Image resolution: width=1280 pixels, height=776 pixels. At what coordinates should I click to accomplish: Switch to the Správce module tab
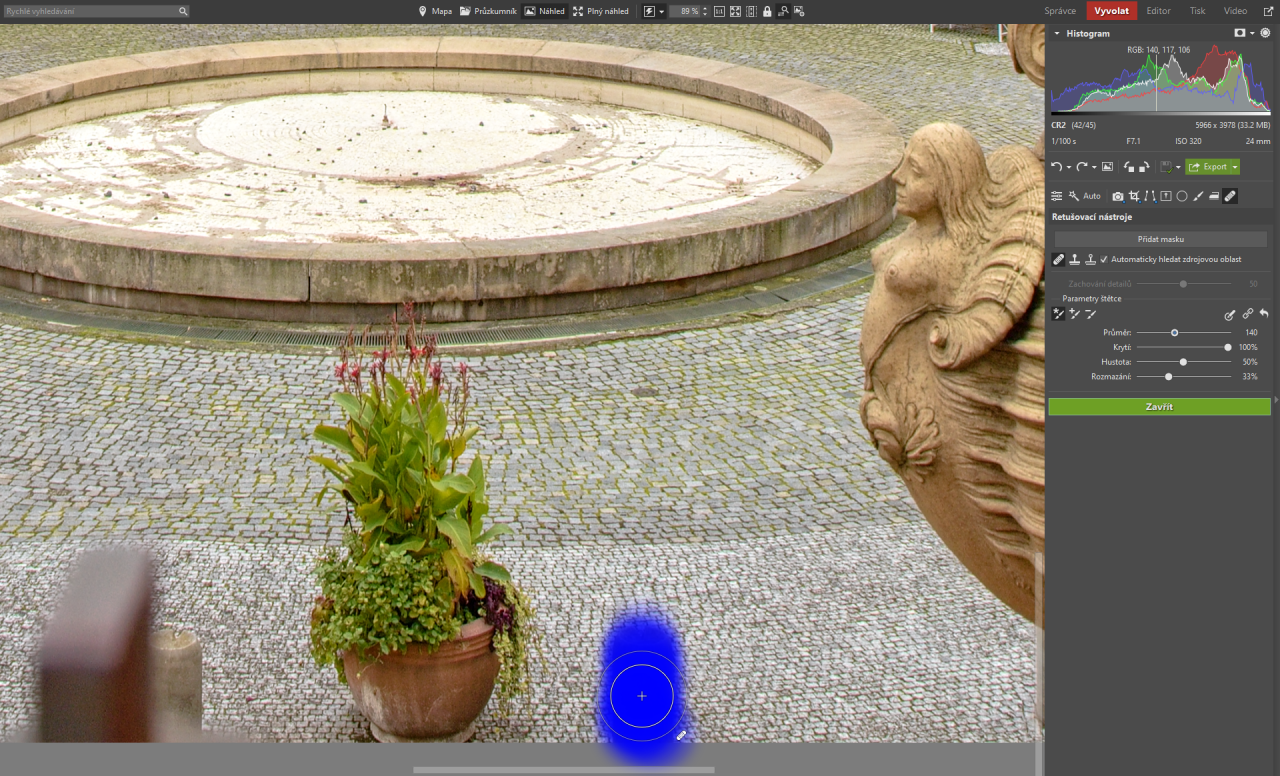(1060, 11)
